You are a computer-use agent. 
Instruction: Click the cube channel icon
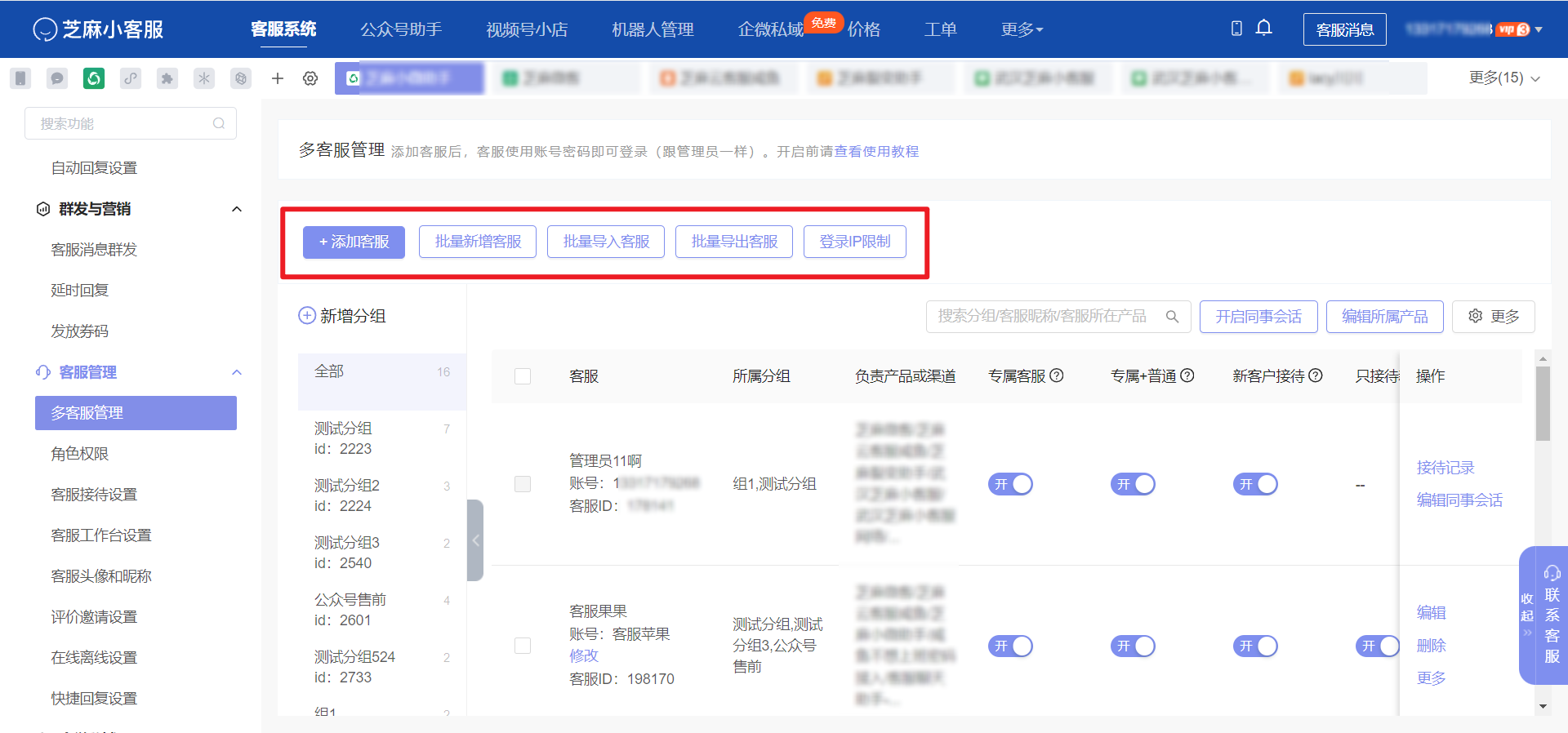click(241, 78)
